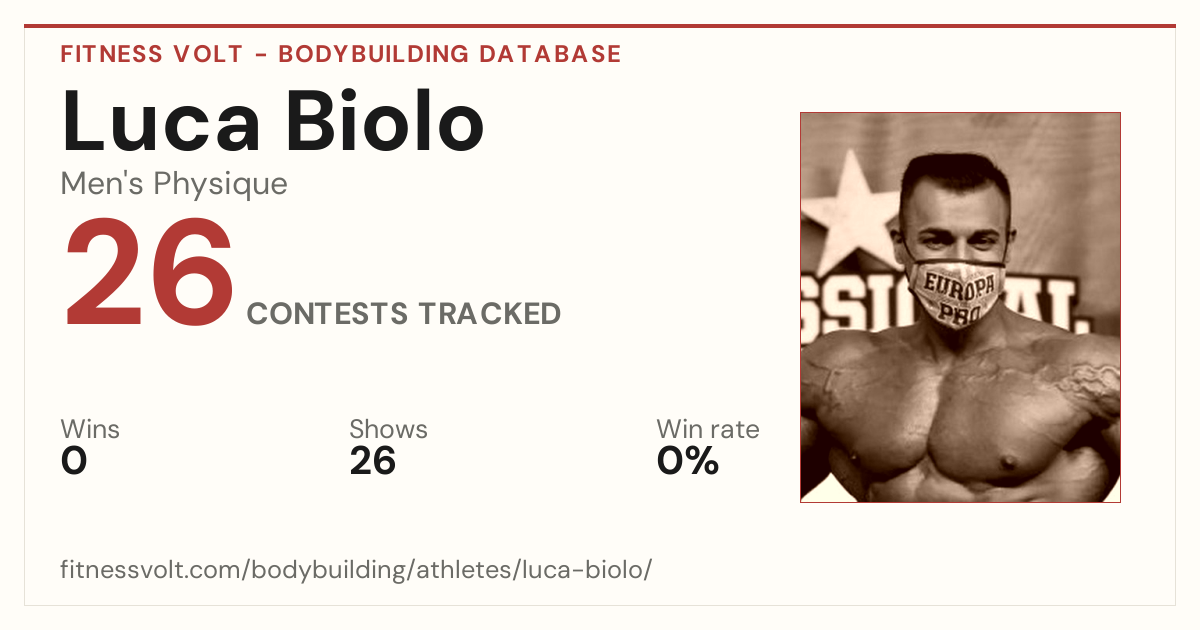Click the Shows value 26
Viewport: 1200px width, 630px height.
(373, 461)
